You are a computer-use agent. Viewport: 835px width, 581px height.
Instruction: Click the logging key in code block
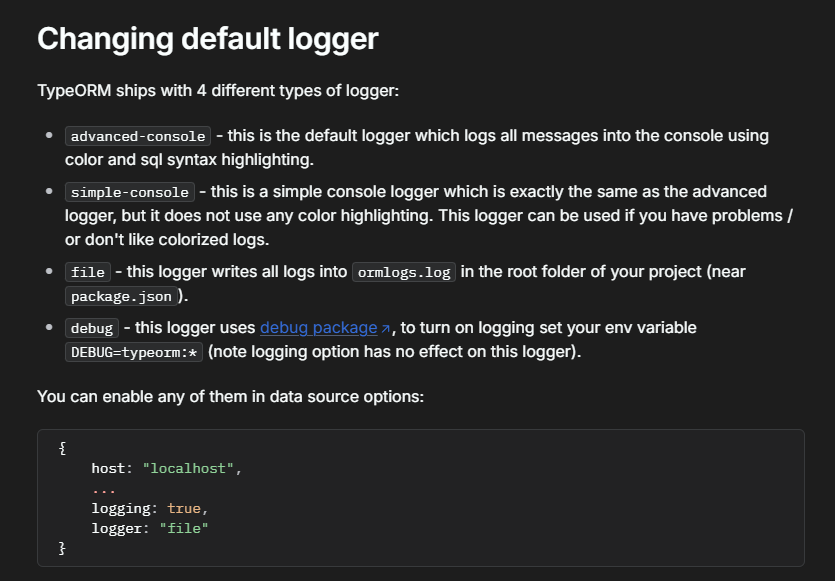121,508
